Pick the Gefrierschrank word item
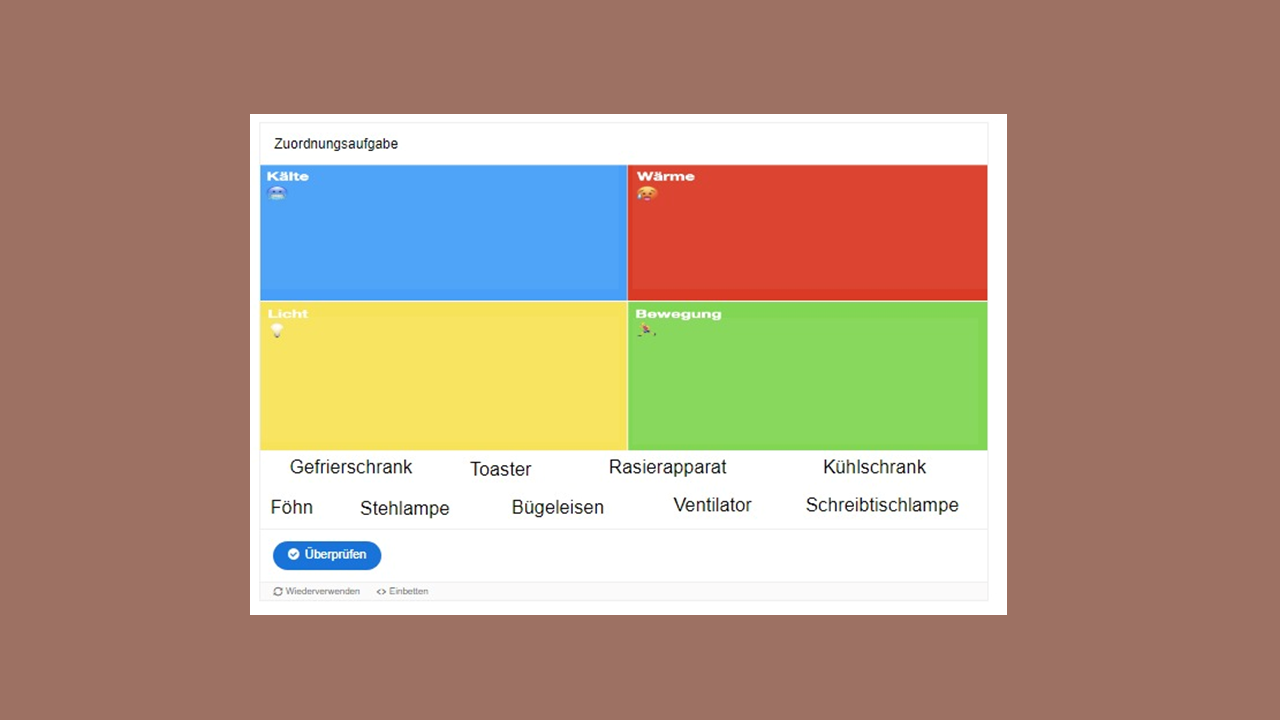This screenshot has width=1280, height=720. [351, 467]
